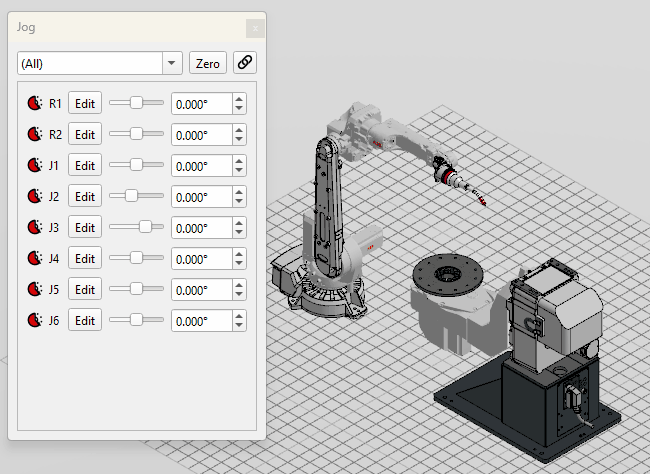Click the R1 joint rotation icon

[x=35, y=103]
